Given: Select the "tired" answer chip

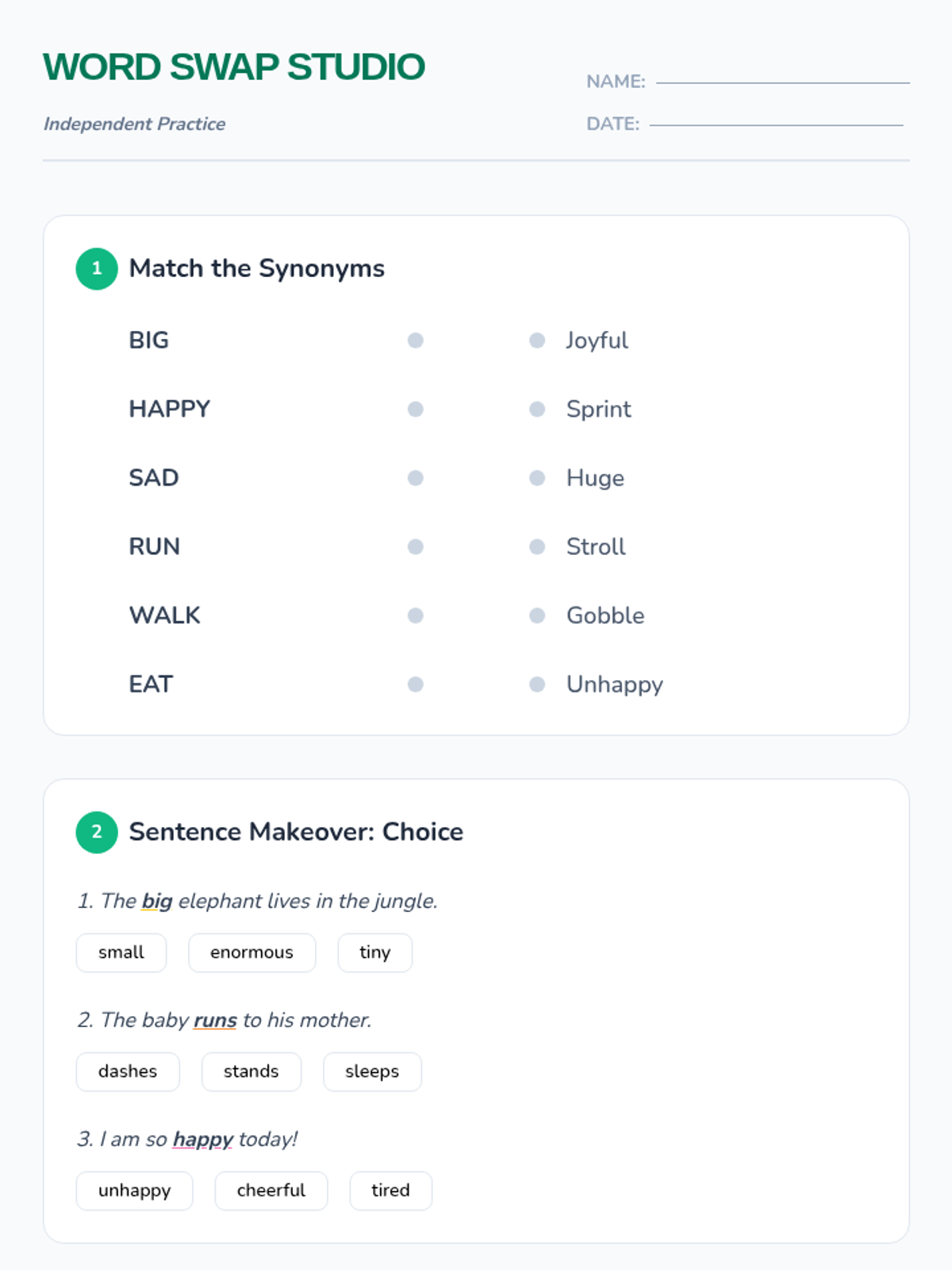Looking at the screenshot, I should [x=390, y=1191].
